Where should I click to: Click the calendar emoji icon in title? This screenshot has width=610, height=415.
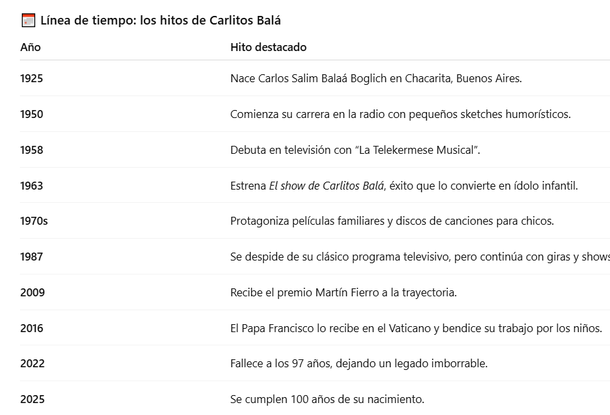(x=28, y=19)
